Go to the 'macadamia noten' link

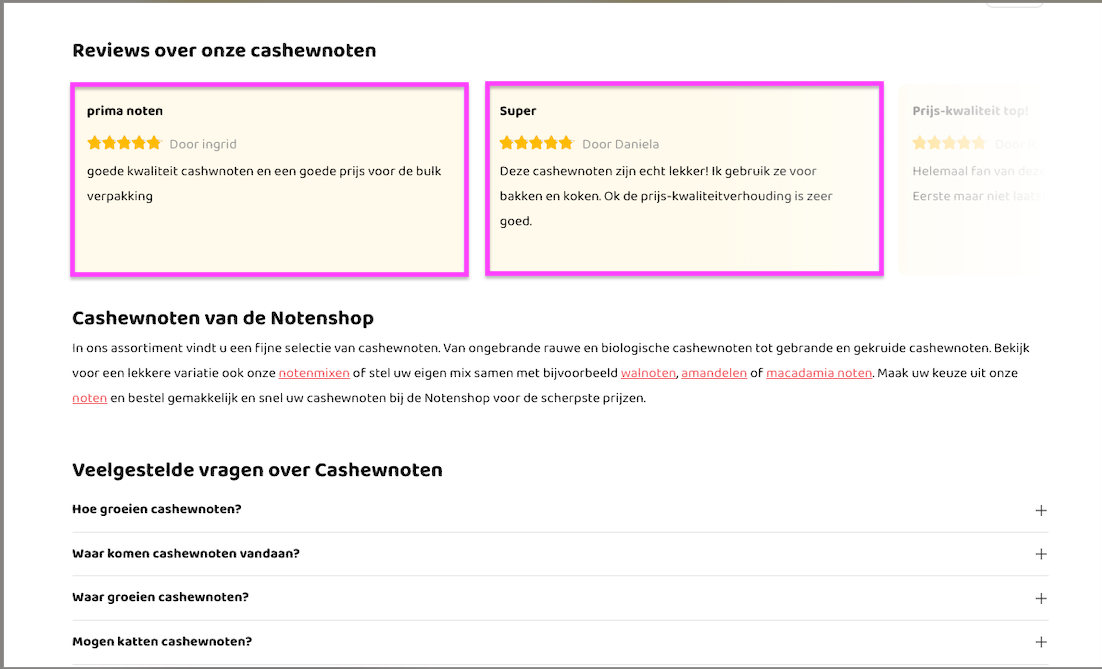coord(819,373)
